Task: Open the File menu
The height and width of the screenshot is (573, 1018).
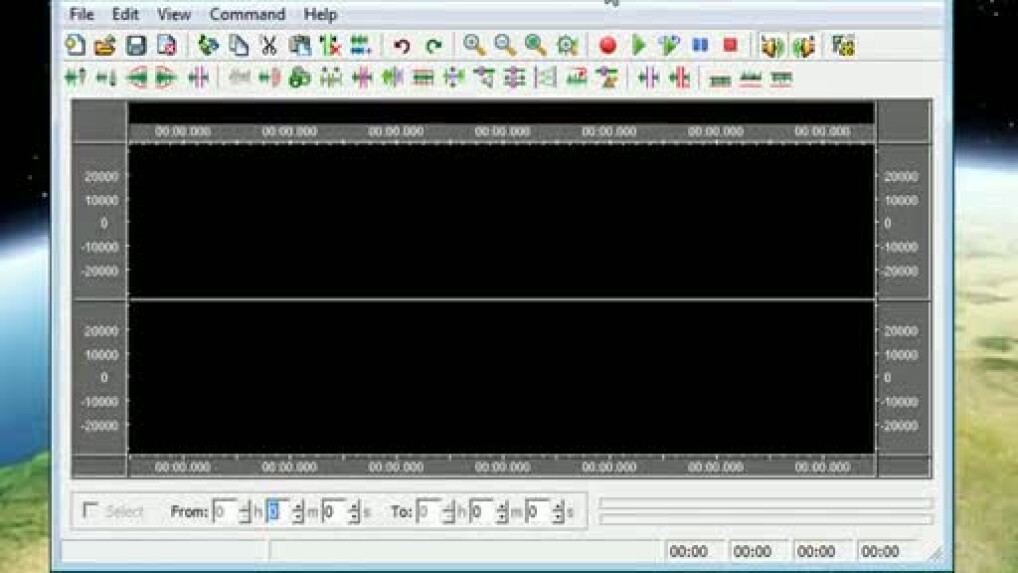Action: click(x=81, y=14)
